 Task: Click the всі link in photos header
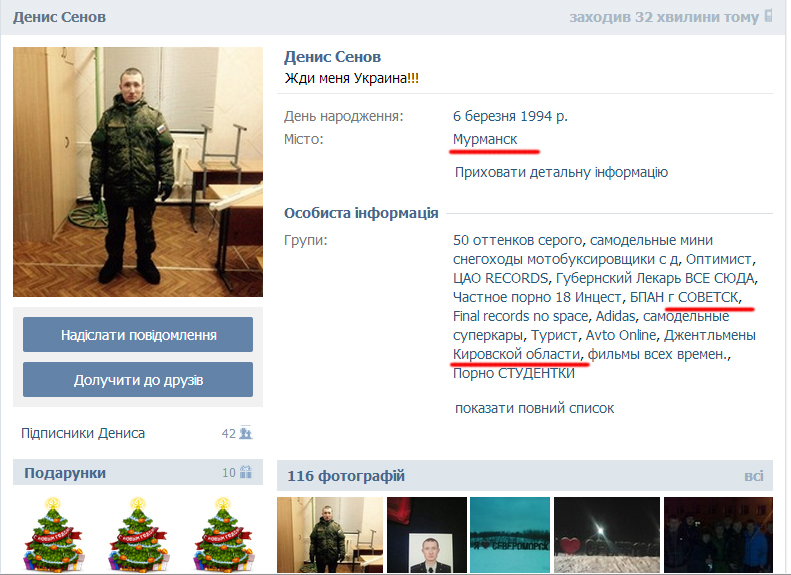754,476
